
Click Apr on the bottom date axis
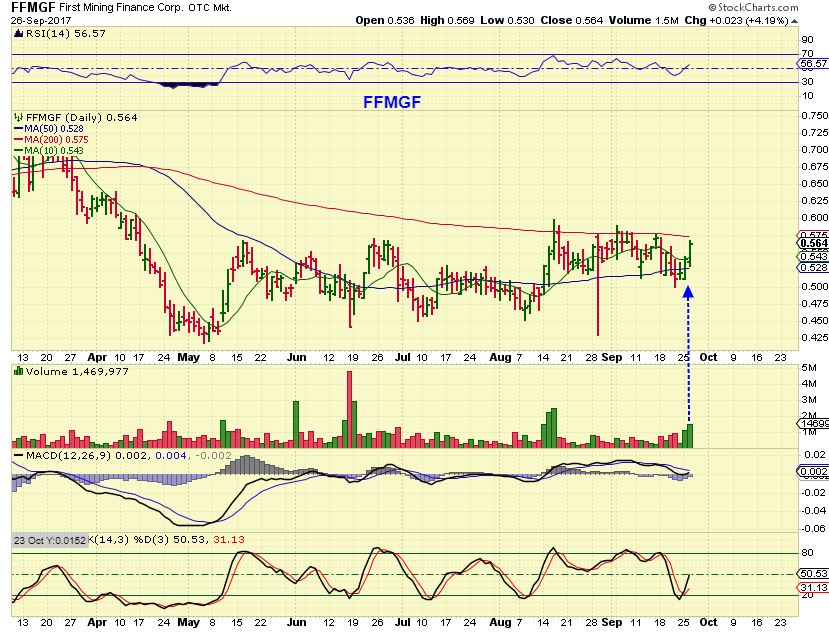(x=97, y=622)
